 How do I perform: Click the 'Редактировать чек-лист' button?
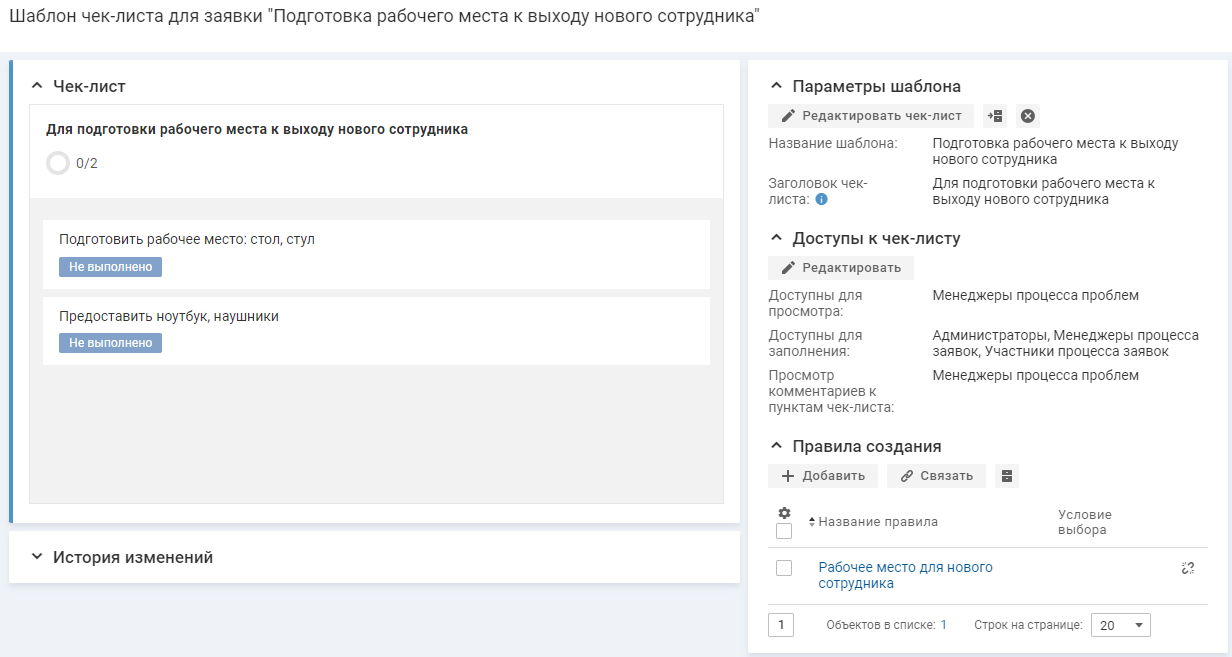pyautogui.click(x=870, y=116)
